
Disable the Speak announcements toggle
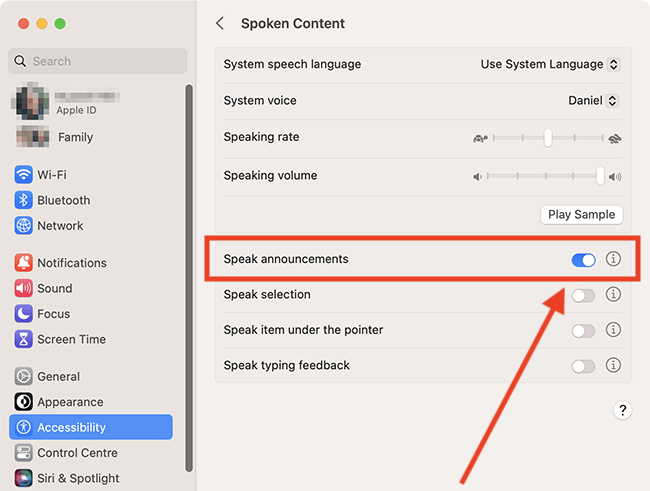coord(583,260)
